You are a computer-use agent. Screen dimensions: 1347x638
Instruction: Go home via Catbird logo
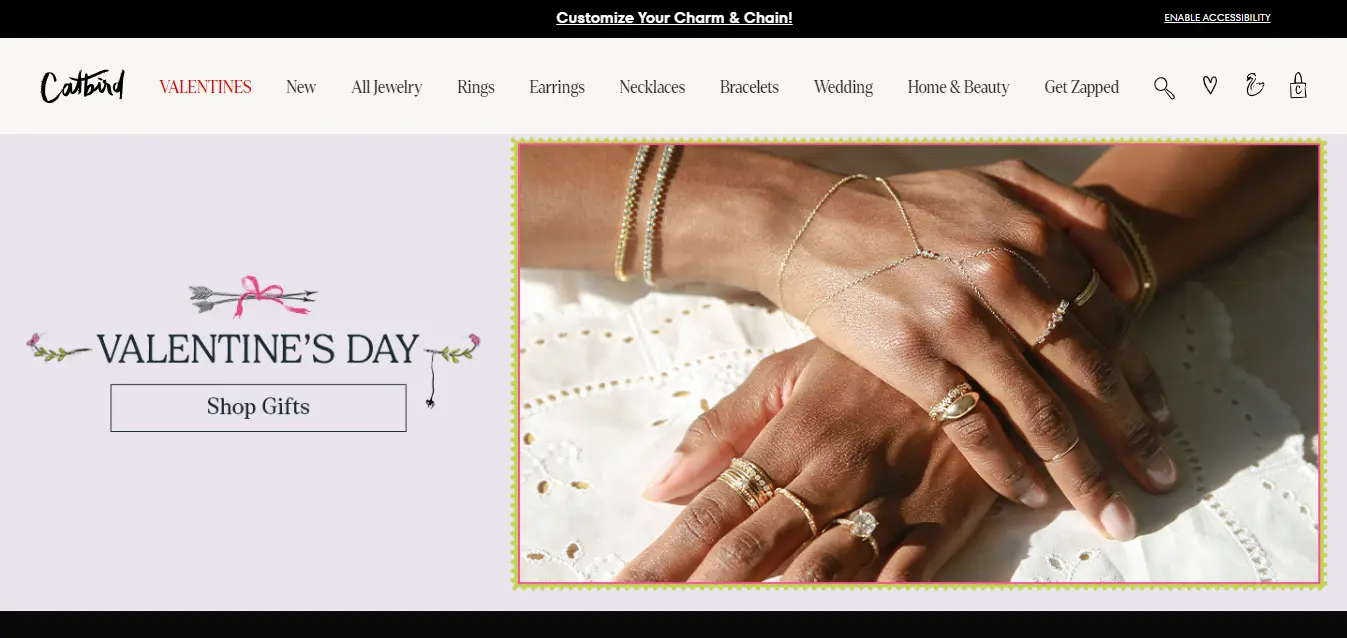(x=82, y=86)
